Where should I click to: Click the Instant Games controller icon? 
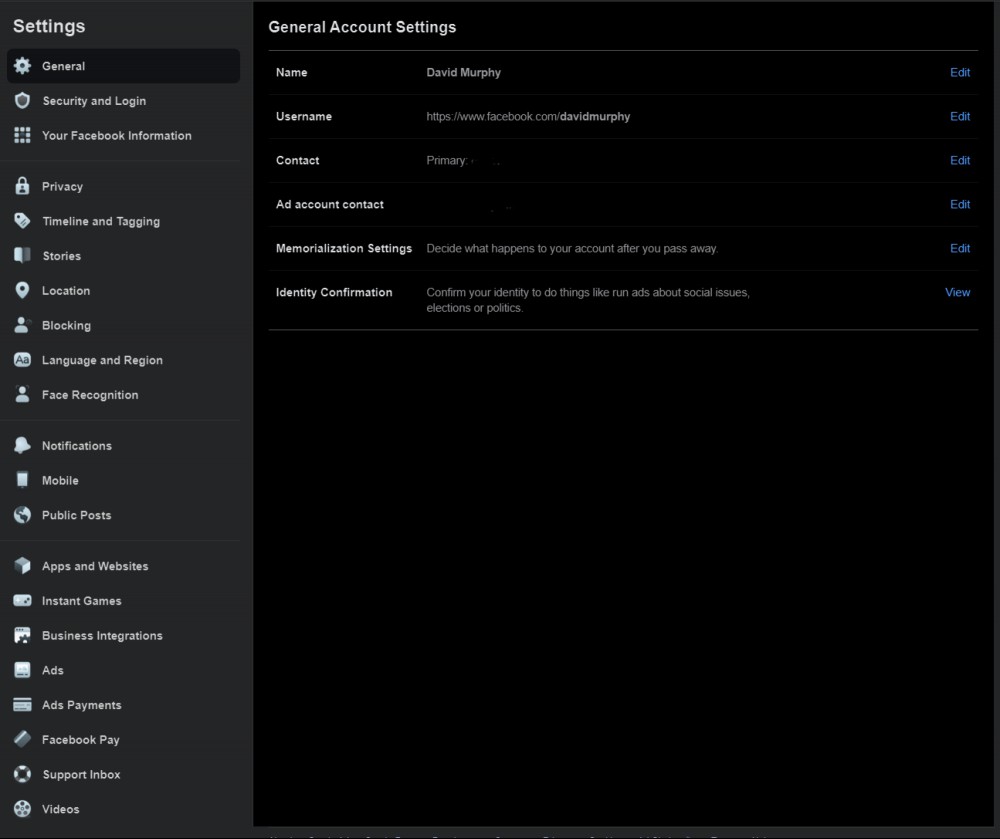[22, 601]
